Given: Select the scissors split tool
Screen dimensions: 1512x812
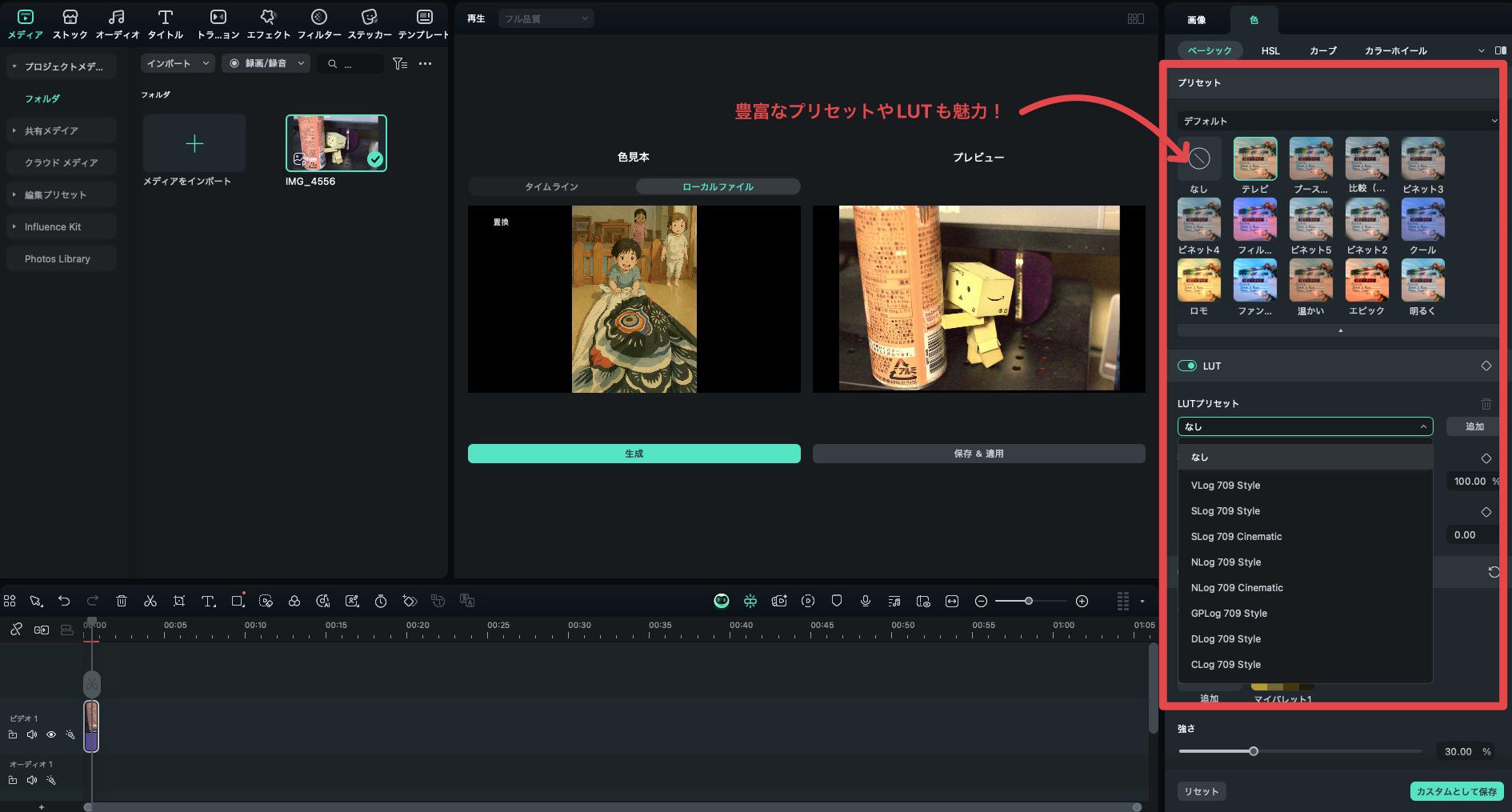Looking at the screenshot, I should tap(150, 601).
